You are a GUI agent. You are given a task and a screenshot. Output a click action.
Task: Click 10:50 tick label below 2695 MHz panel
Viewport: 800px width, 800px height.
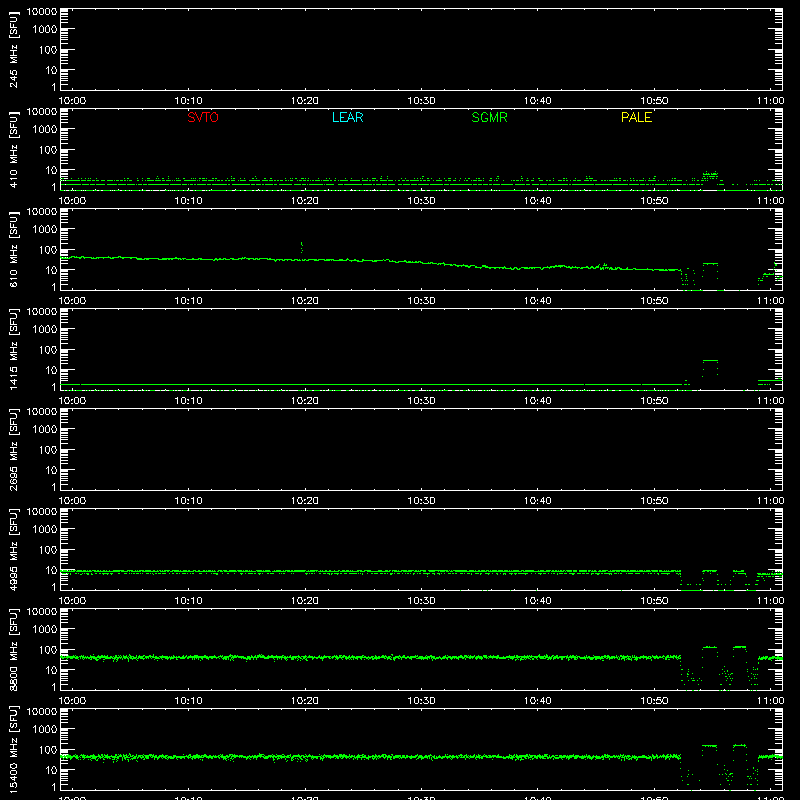(x=654, y=501)
